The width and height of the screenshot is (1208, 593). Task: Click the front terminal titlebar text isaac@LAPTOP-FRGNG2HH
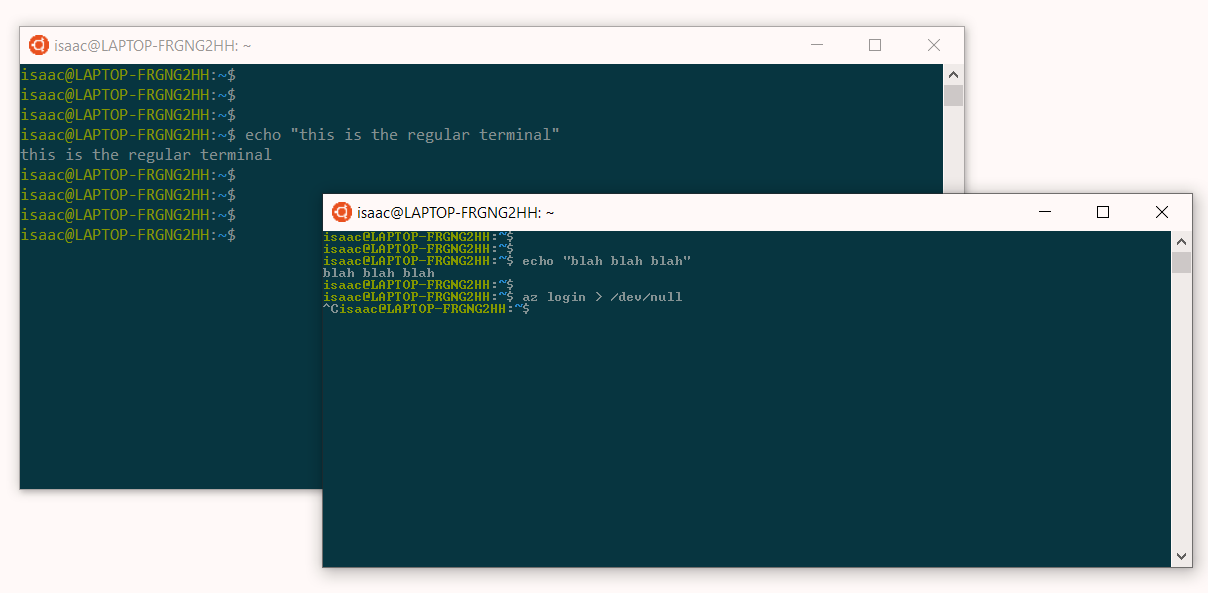(x=455, y=211)
